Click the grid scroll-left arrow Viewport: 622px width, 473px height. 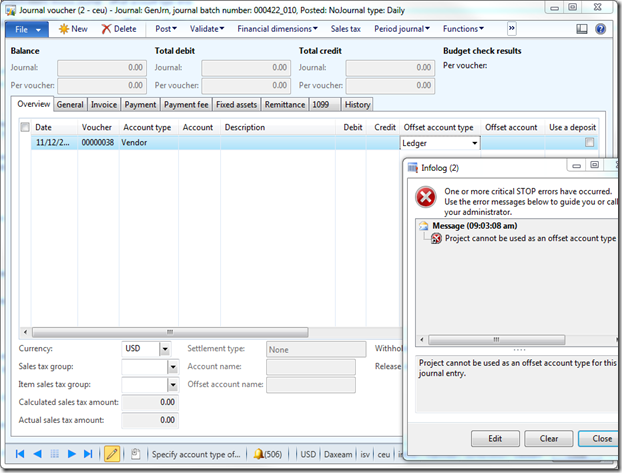[25, 332]
